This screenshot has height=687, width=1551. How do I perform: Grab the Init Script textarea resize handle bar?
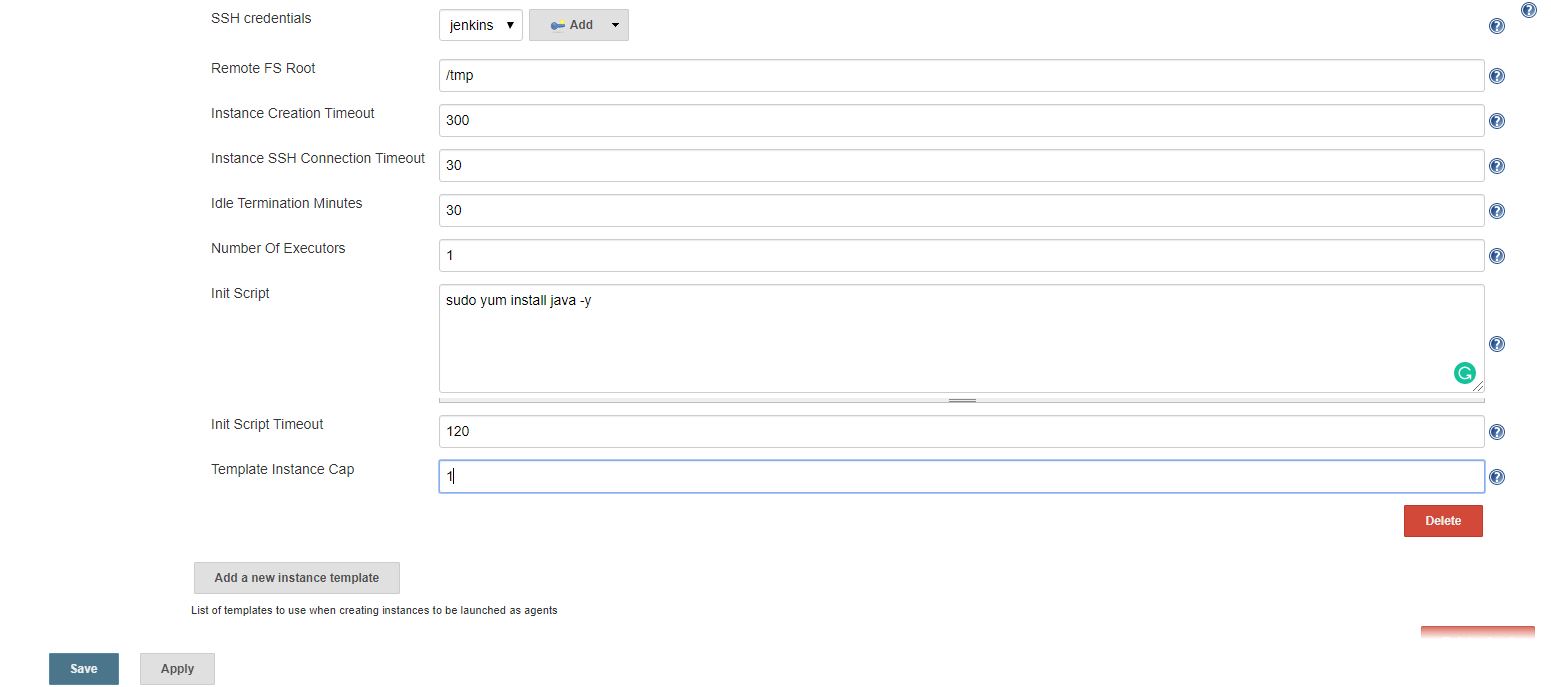962,400
